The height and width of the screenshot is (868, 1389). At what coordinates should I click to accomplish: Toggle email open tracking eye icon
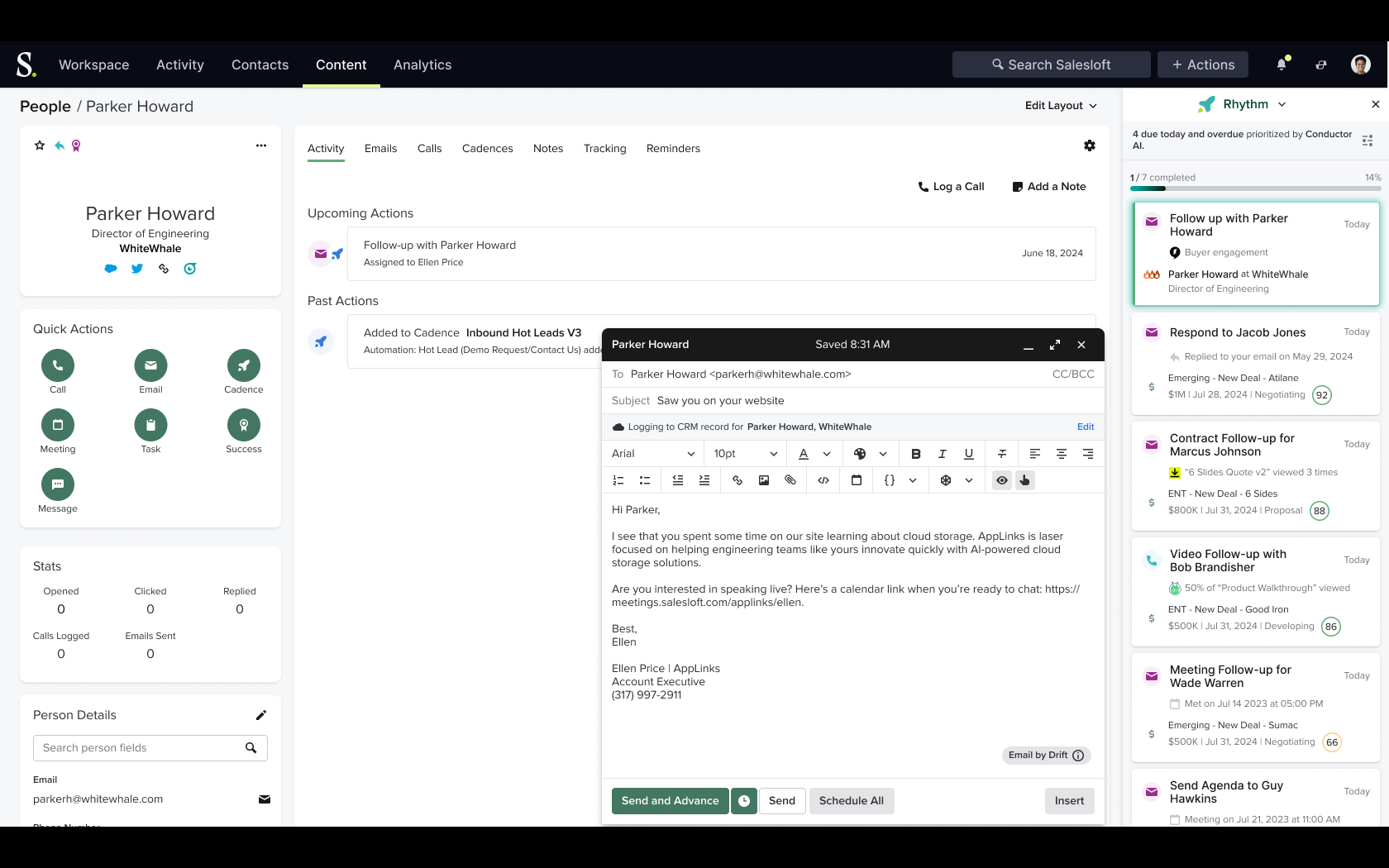[1002, 480]
